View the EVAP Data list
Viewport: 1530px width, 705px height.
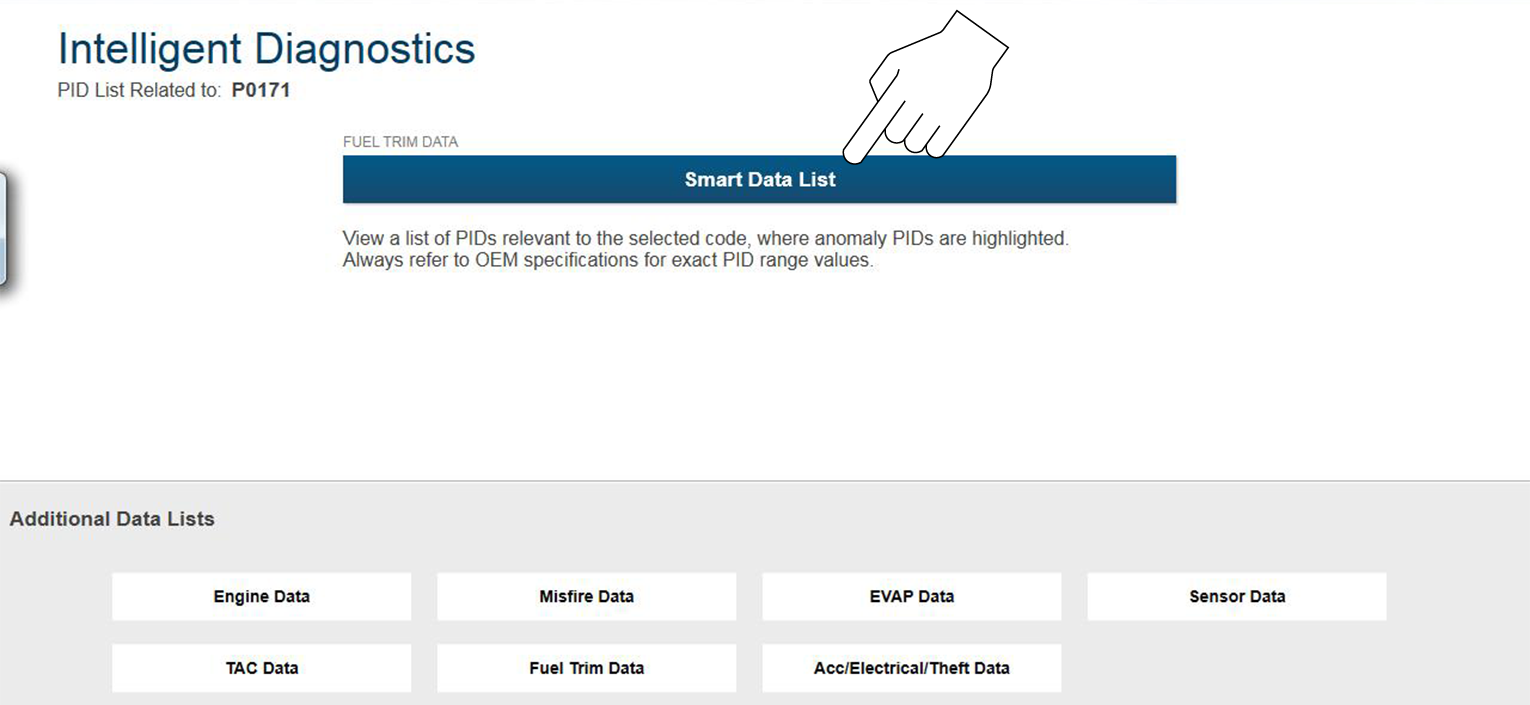click(911, 596)
